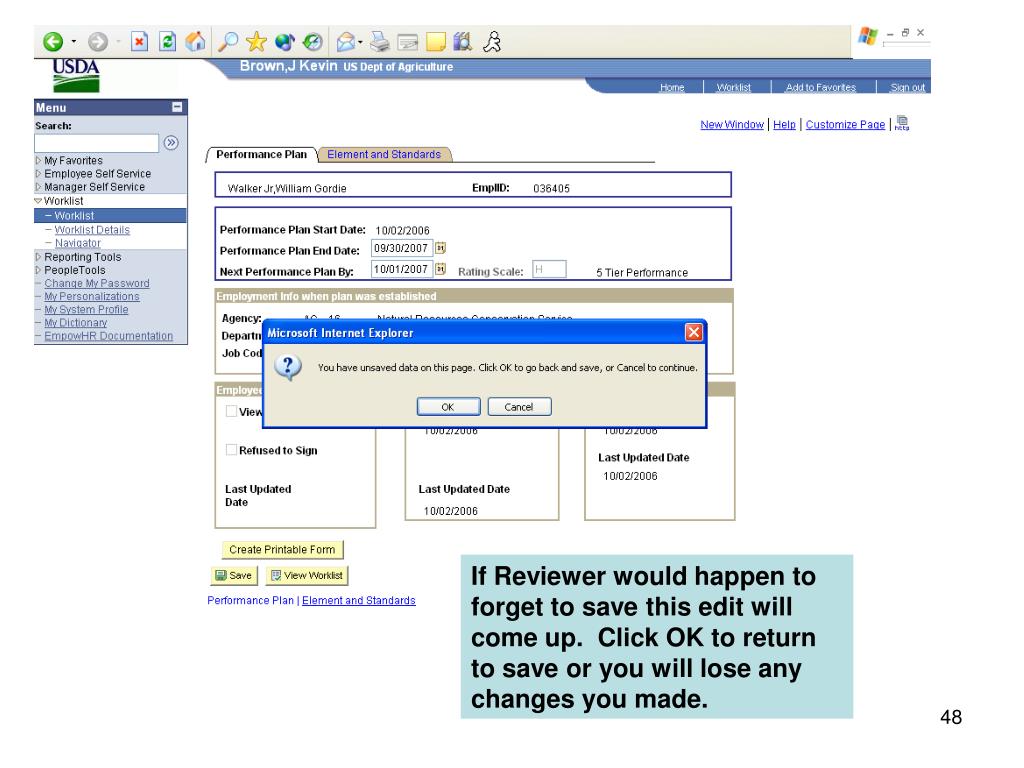Open Change My Password link
The image size is (1024, 768).
click(x=97, y=283)
